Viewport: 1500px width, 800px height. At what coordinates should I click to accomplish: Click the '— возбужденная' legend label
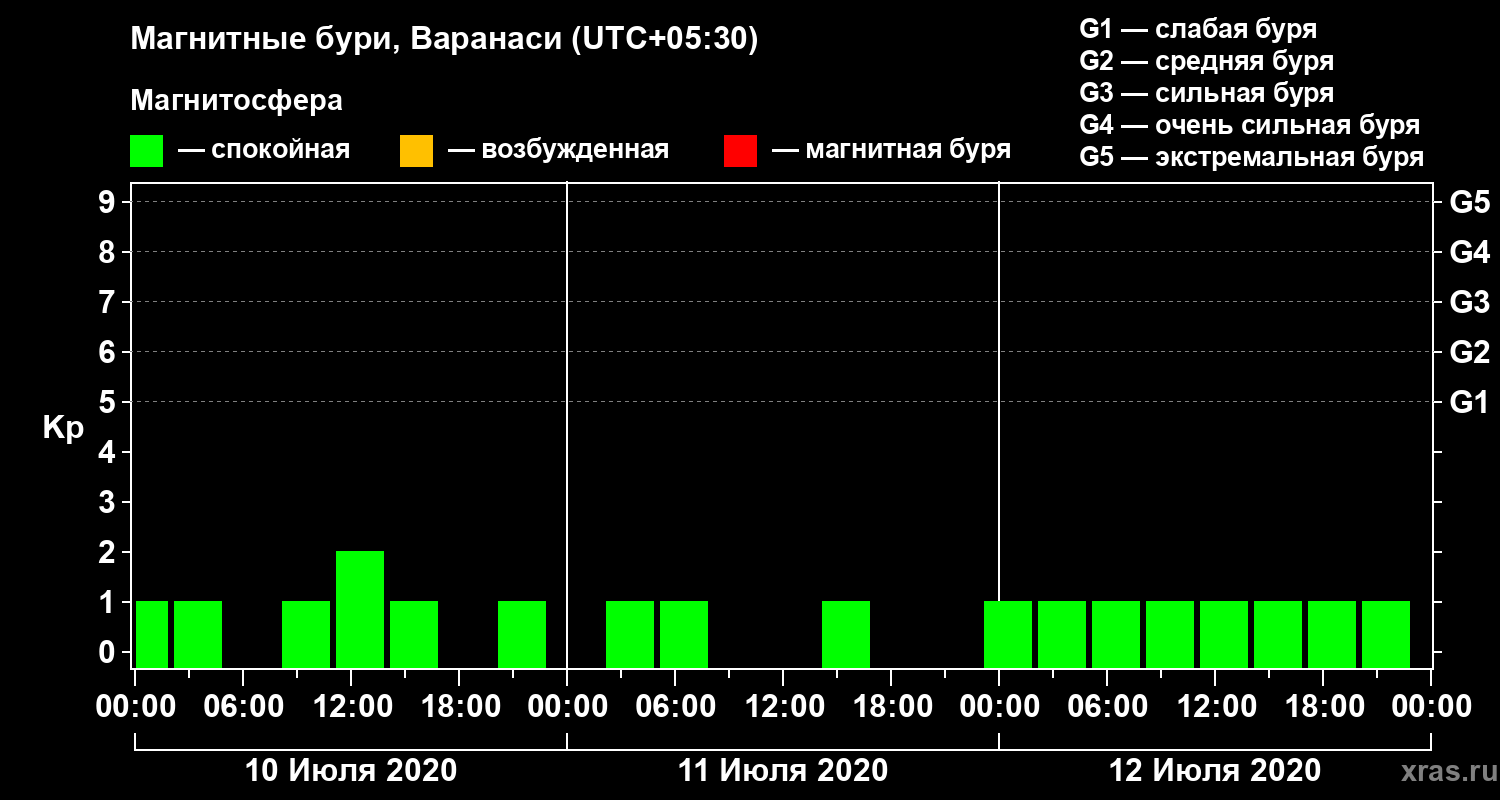(558, 151)
